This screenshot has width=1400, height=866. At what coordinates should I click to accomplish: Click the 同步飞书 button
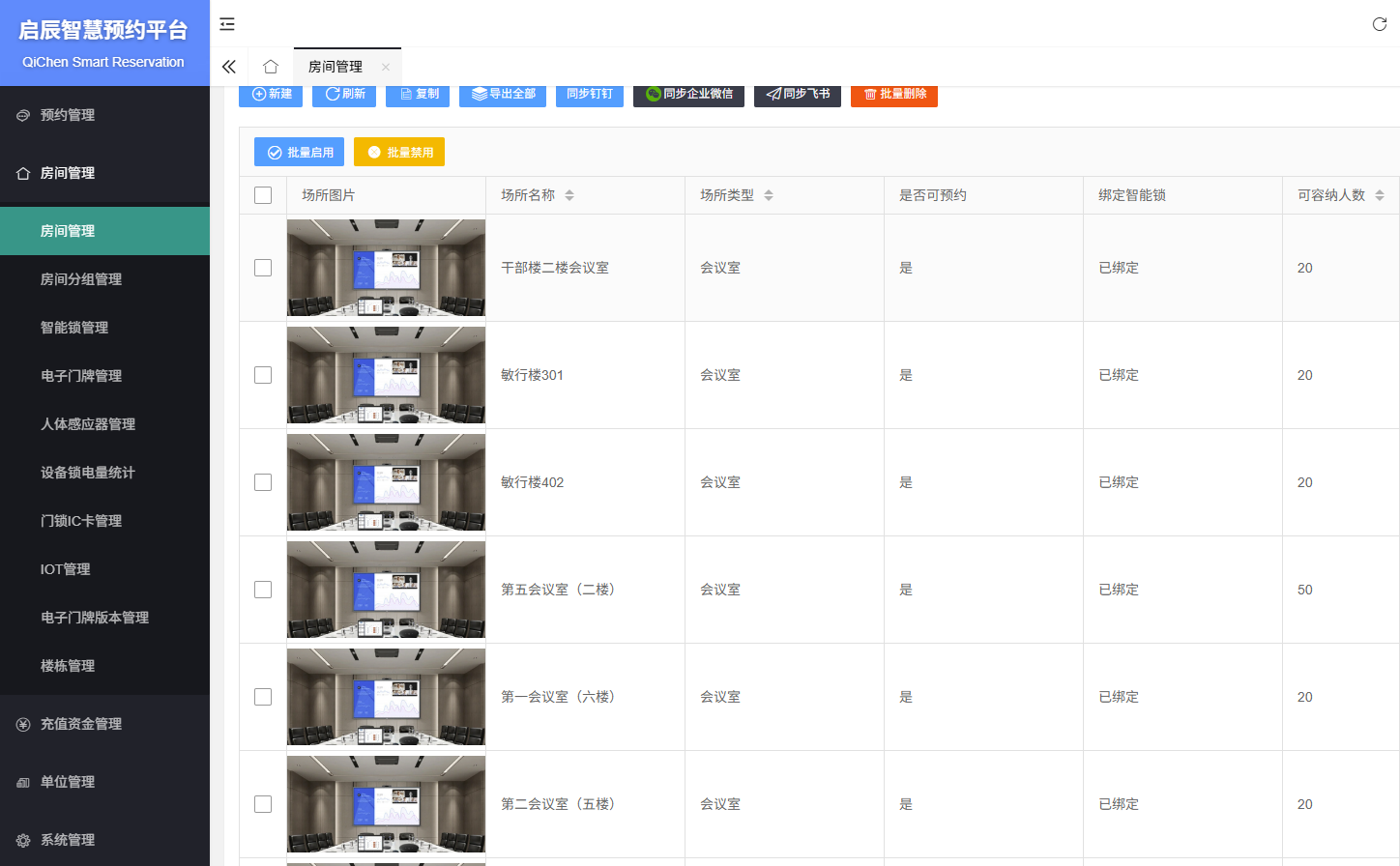coord(798,95)
